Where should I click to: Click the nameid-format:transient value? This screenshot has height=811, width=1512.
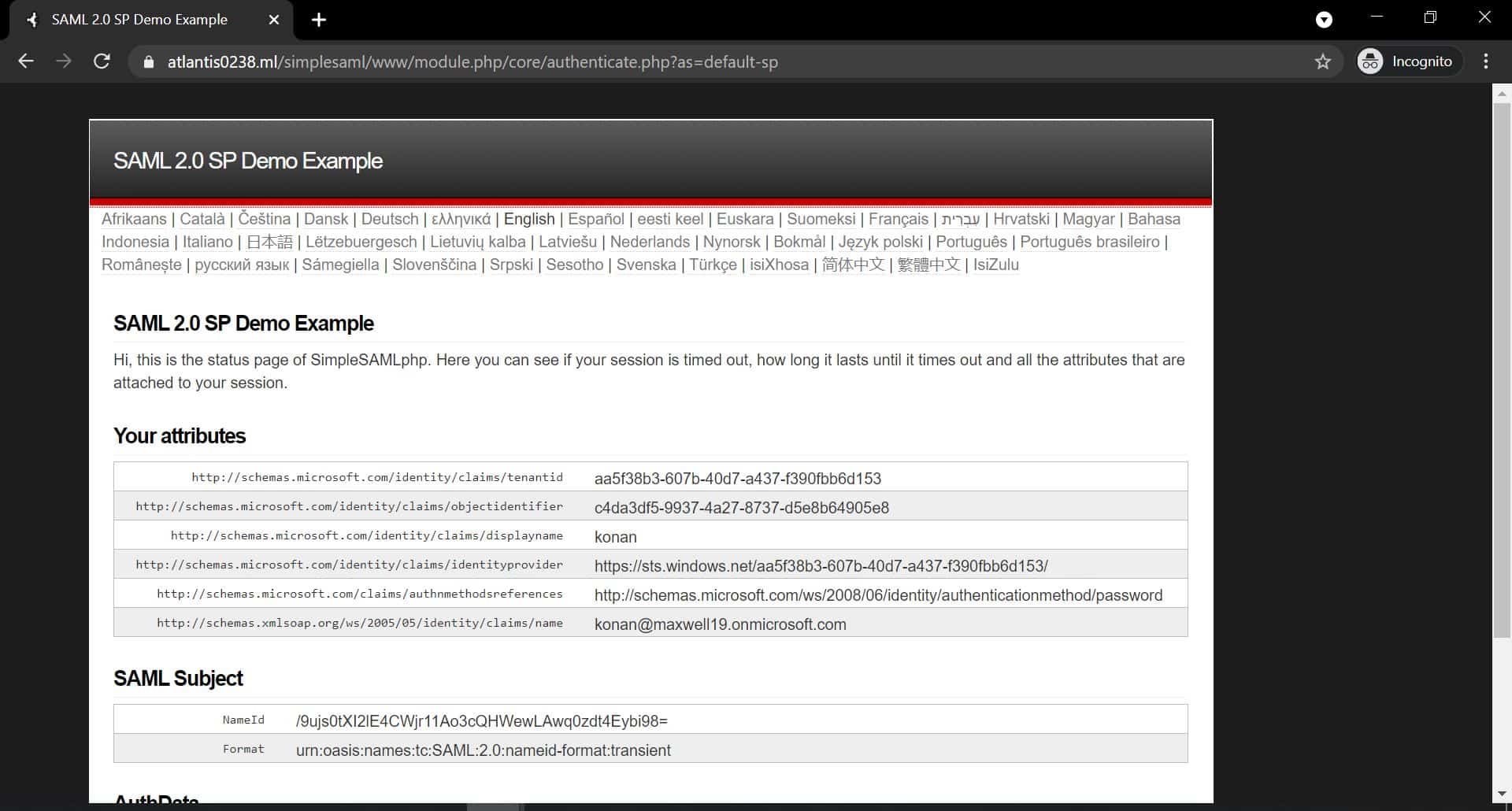(484, 750)
